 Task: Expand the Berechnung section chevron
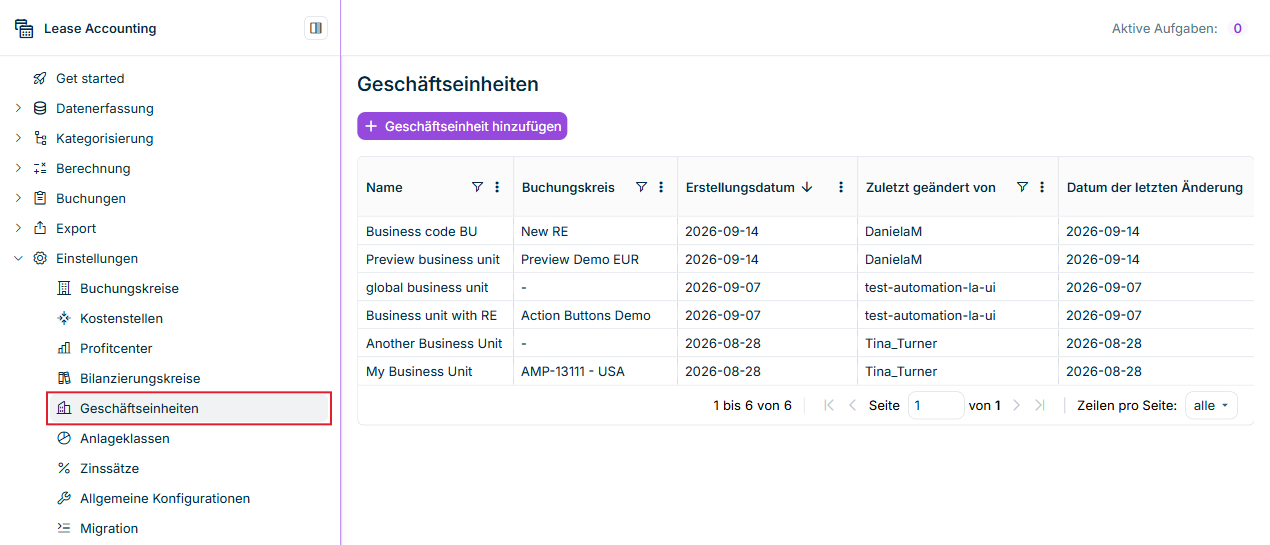pyautogui.click(x=18, y=168)
